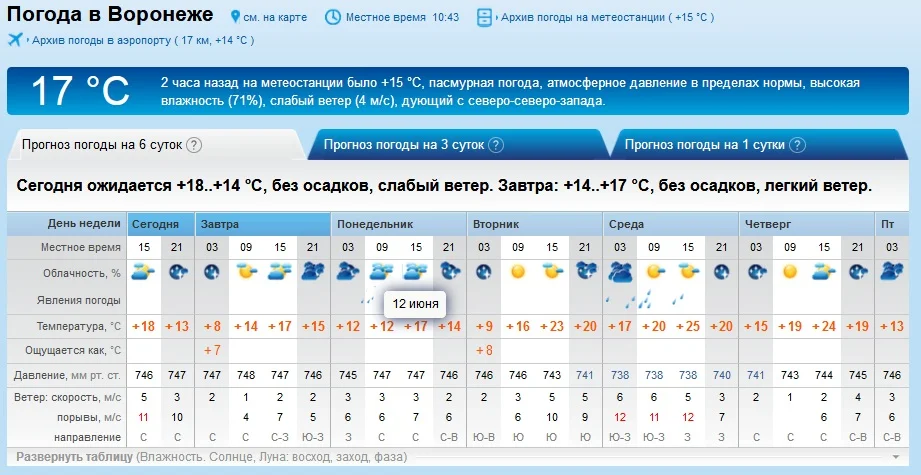Open 'Архив погоды на метеостанции' link
The width and height of the screenshot is (921, 475).
click(608, 18)
